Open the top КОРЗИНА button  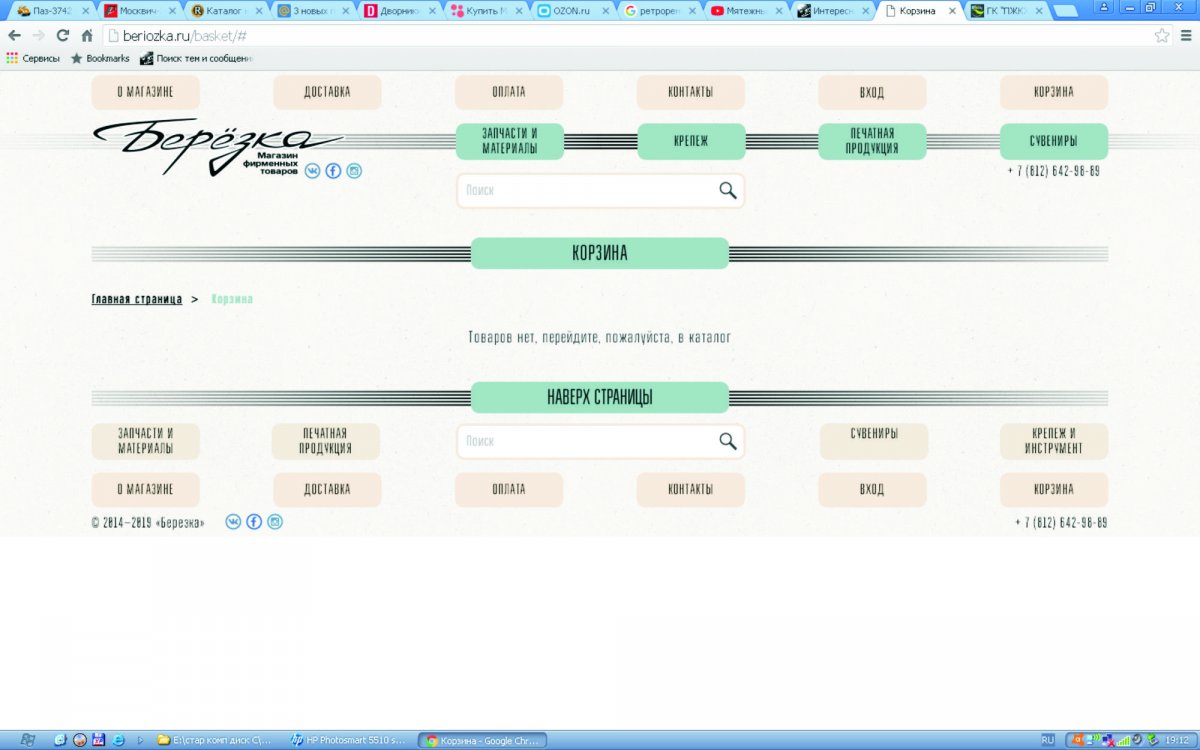tap(1054, 92)
